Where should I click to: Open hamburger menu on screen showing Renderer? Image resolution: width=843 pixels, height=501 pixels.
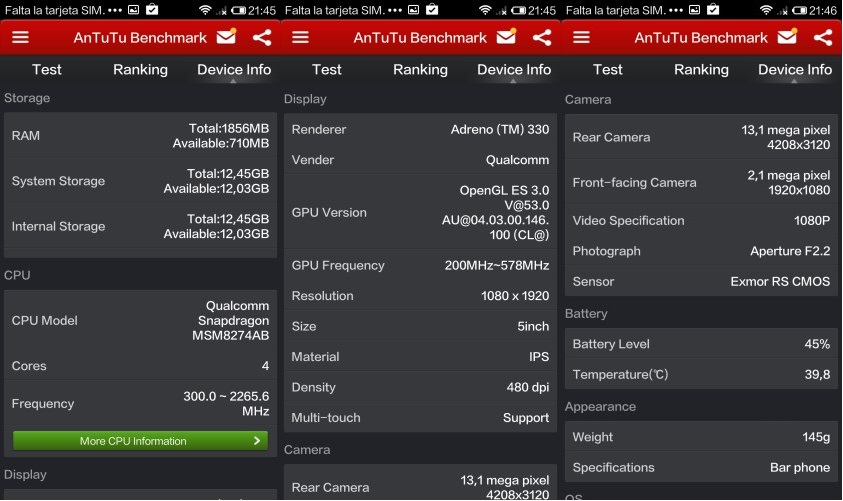[301, 38]
